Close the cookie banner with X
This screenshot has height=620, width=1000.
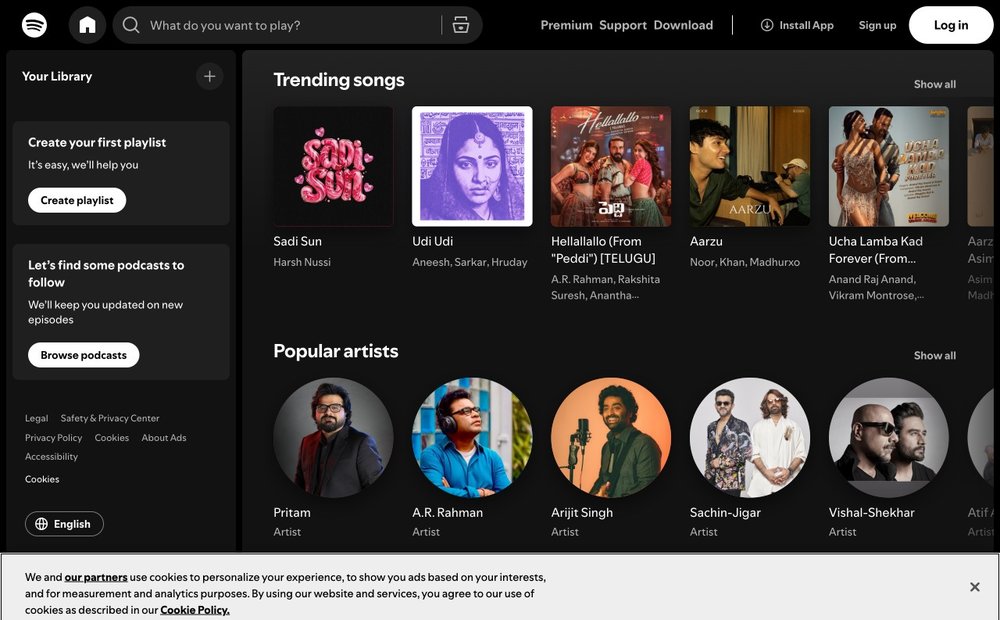[974, 587]
